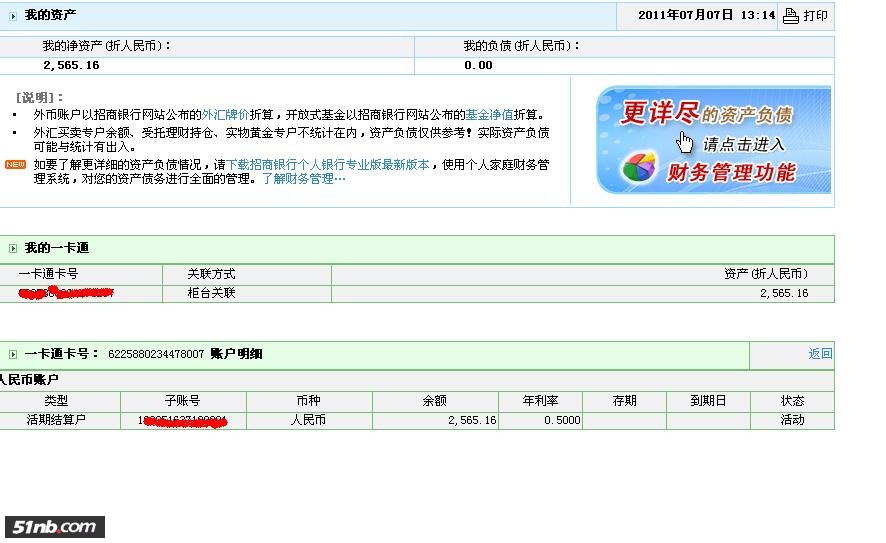886x543 pixels.
Task: Click 下载招商银行个人银行专业版最新版本 link
Action: point(327,165)
